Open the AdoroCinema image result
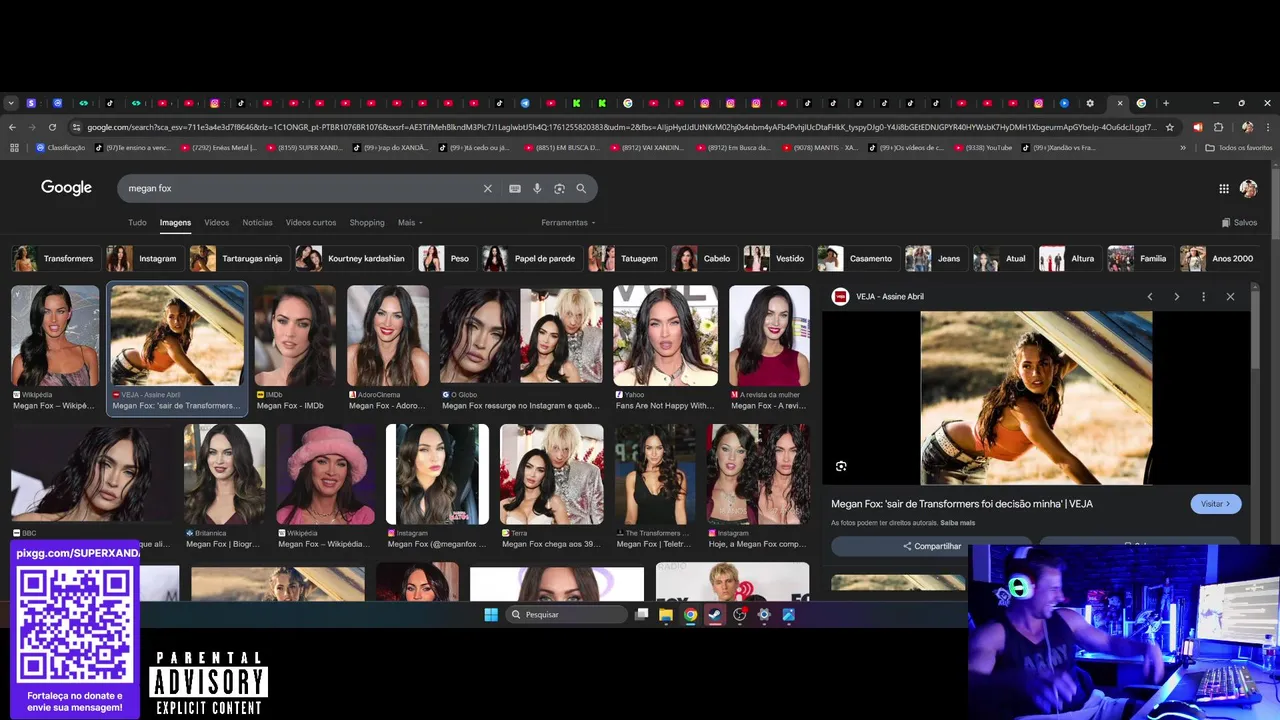 (388, 336)
